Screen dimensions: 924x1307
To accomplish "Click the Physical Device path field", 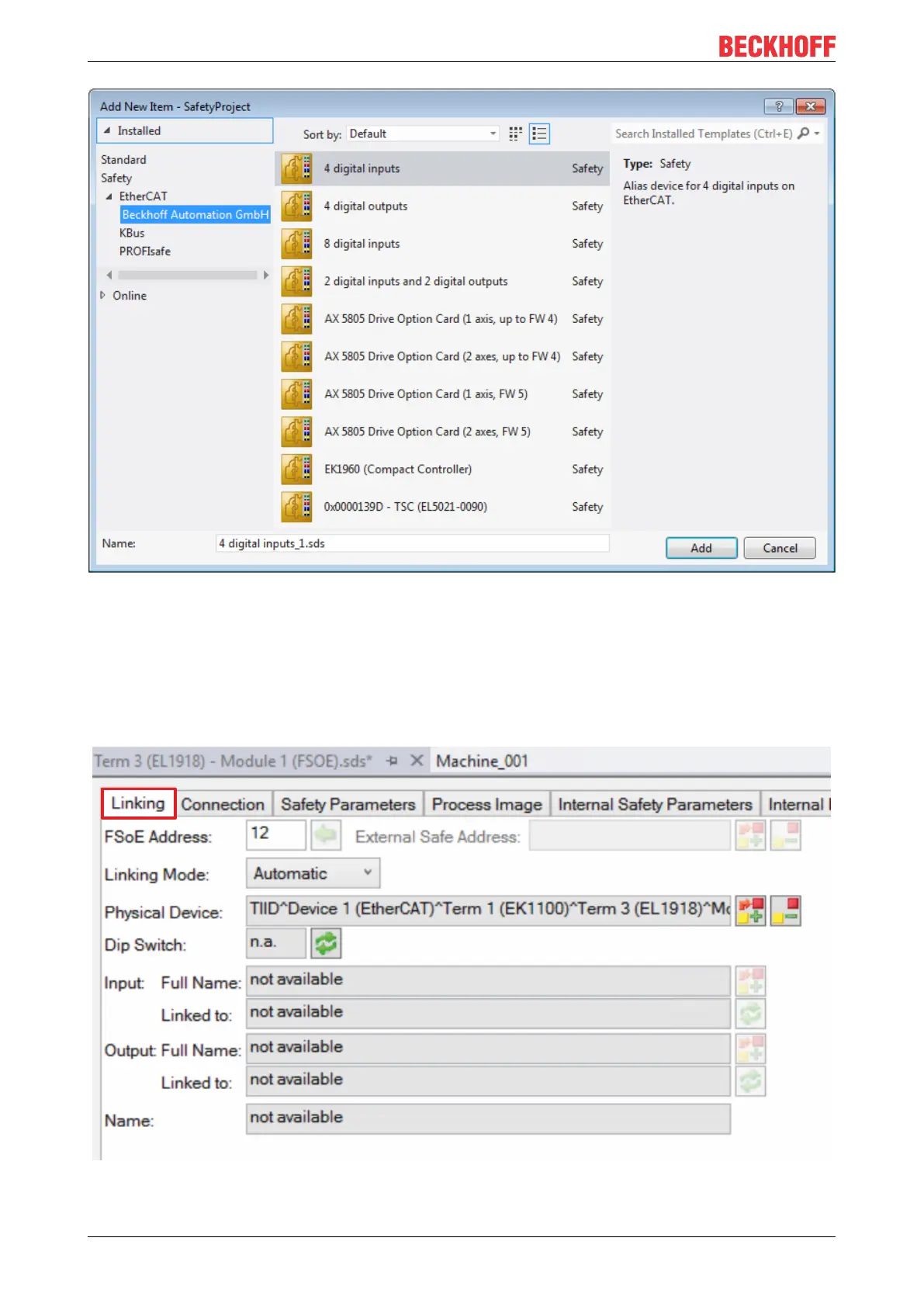I will pos(489,910).
